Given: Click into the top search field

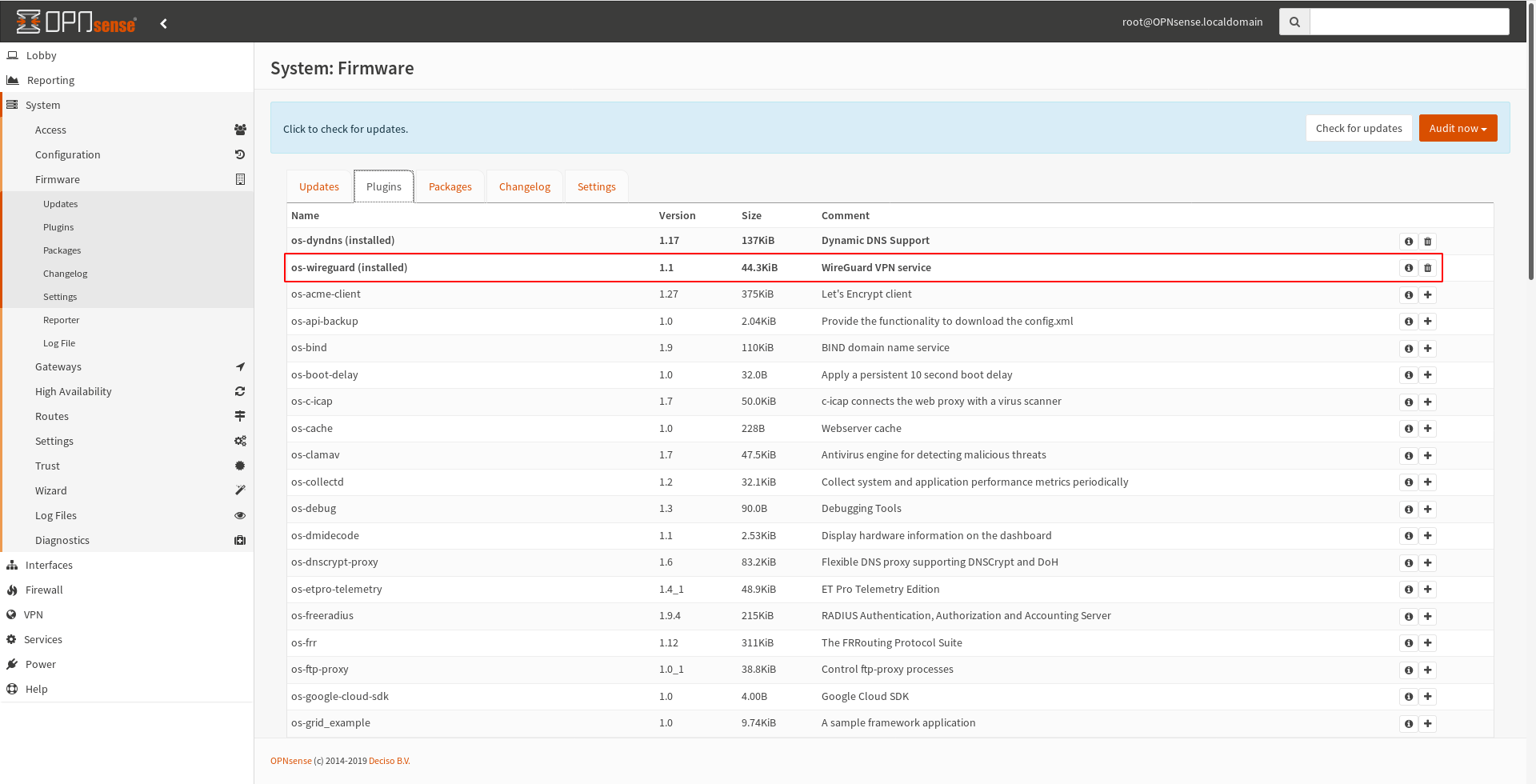Looking at the screenshot, I should 1409,22.
